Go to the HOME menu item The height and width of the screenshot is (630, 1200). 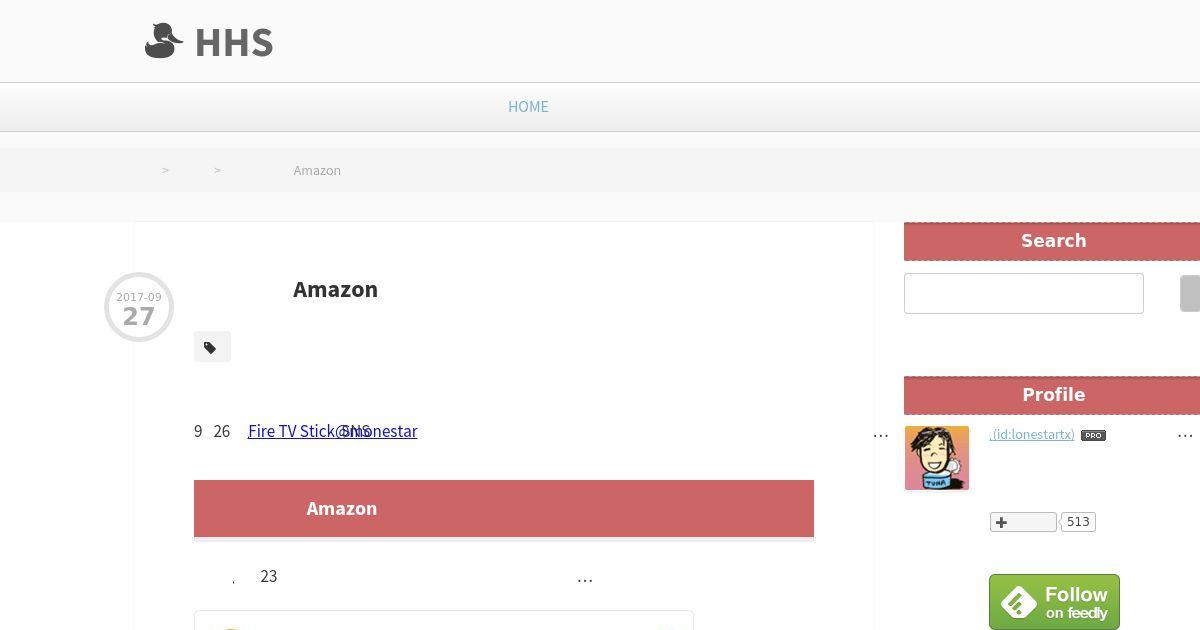(x=528, y=106)
